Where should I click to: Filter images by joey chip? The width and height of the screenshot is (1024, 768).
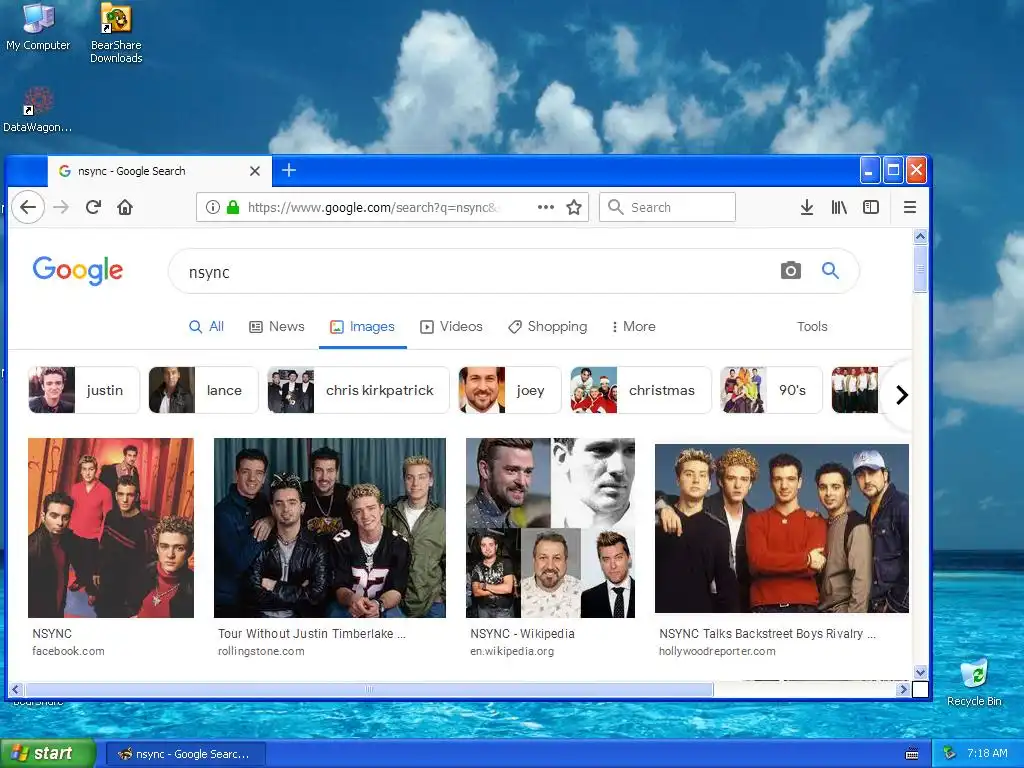click(509, 390)
